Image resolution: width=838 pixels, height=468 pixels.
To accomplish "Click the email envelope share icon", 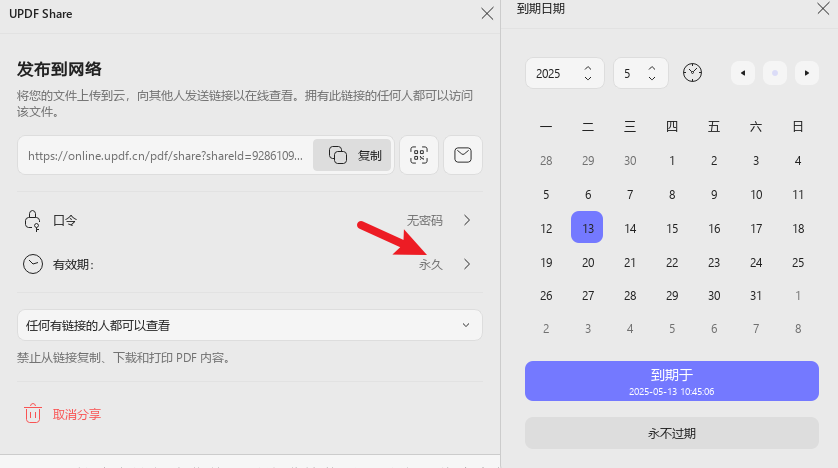I will 463,155.
